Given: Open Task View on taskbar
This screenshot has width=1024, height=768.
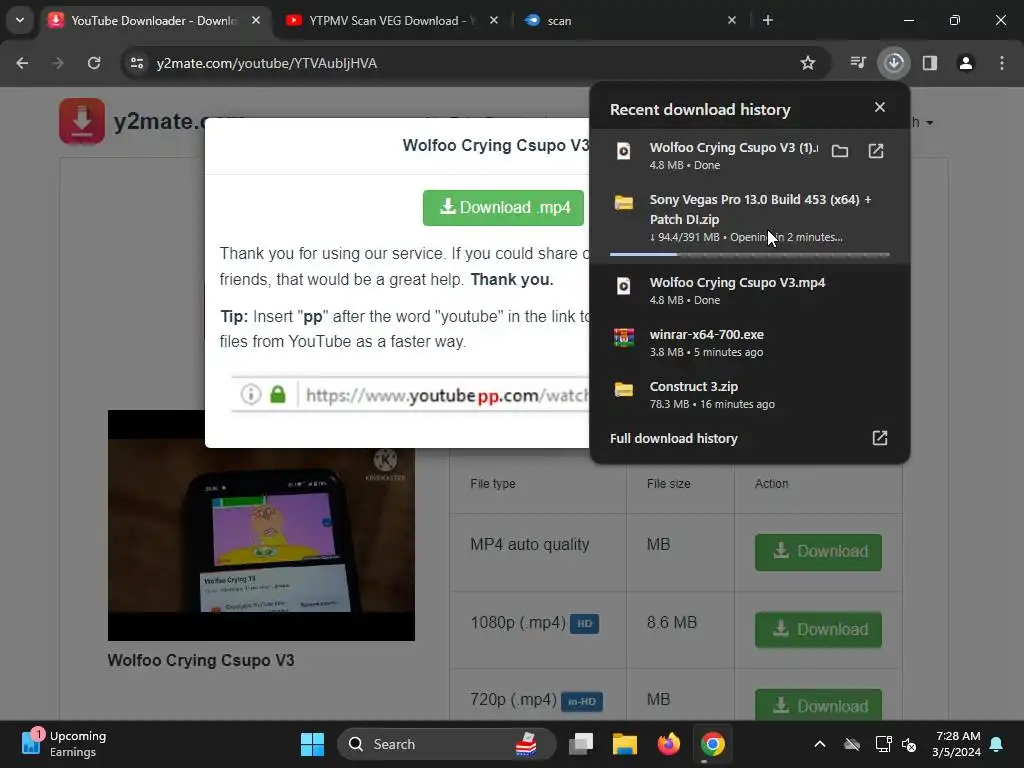Looking at the screenshot, I should (x=581, y=744).
